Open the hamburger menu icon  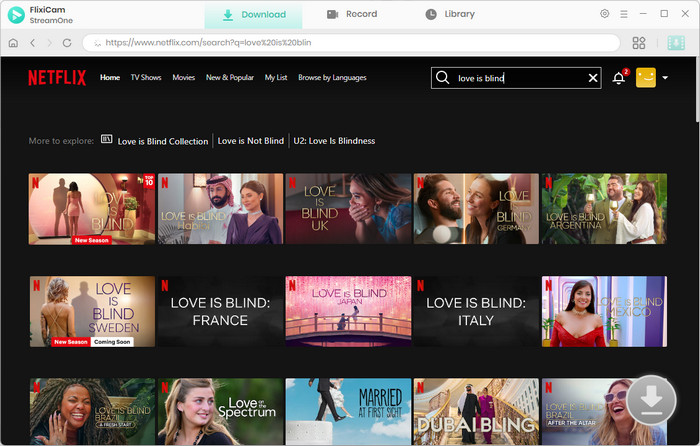pyautogui.click(x=624, y=14)
